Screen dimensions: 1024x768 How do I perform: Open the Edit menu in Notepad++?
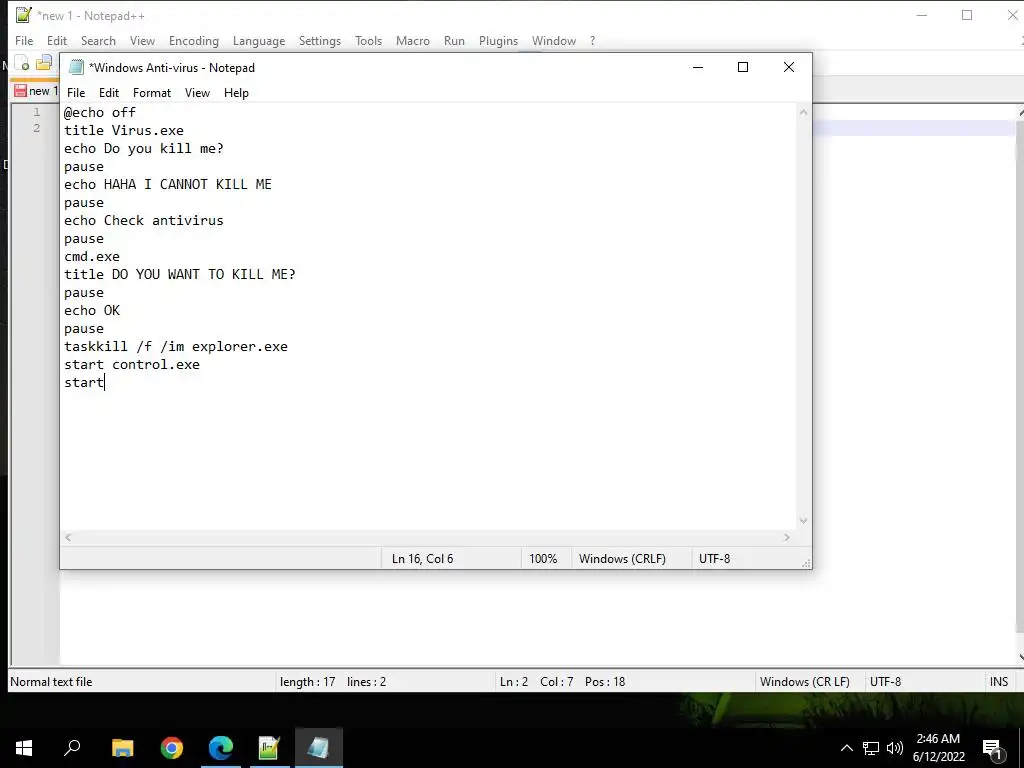point(57,40)
